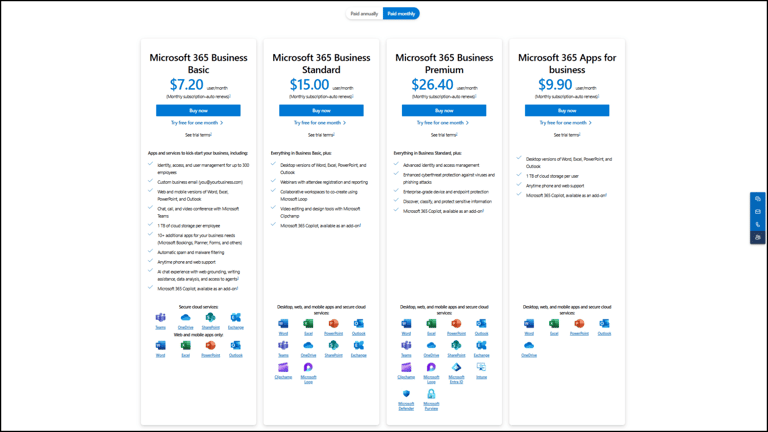Open the email icon in side contact bar
Viewport: 768px width, 432px height.
click(x=758, y=212)
